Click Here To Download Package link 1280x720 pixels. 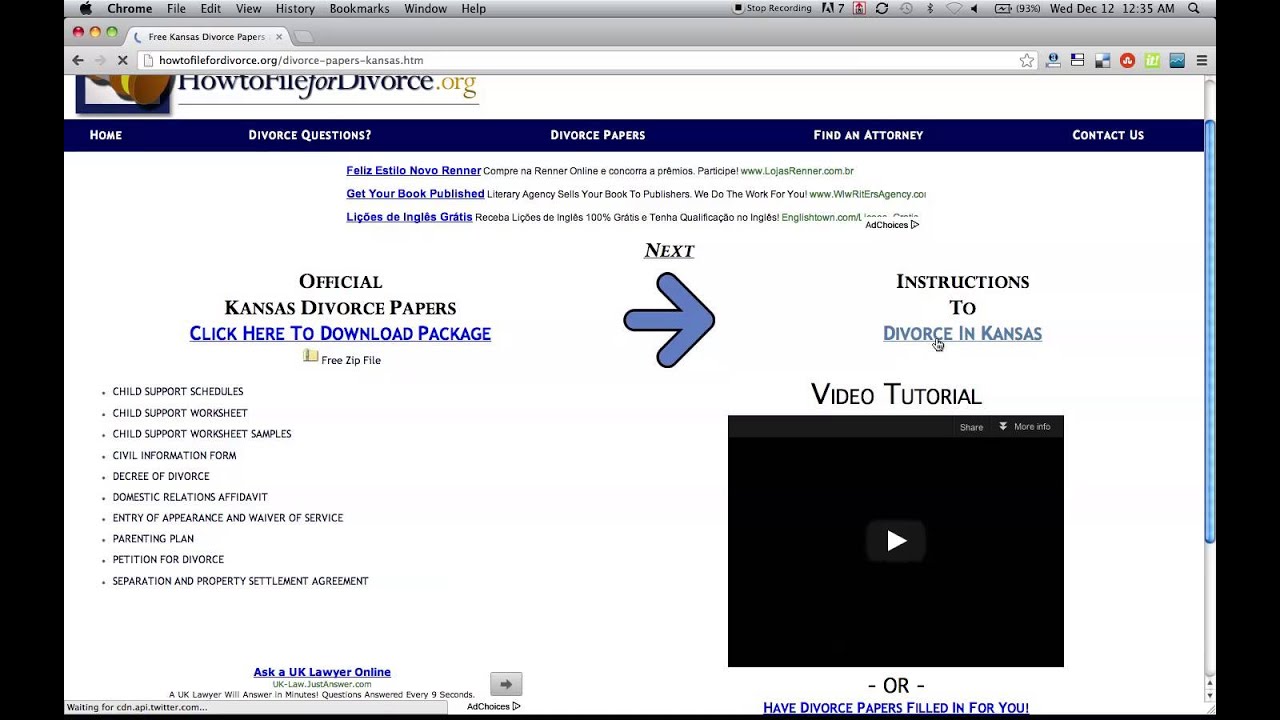point(340,333)
